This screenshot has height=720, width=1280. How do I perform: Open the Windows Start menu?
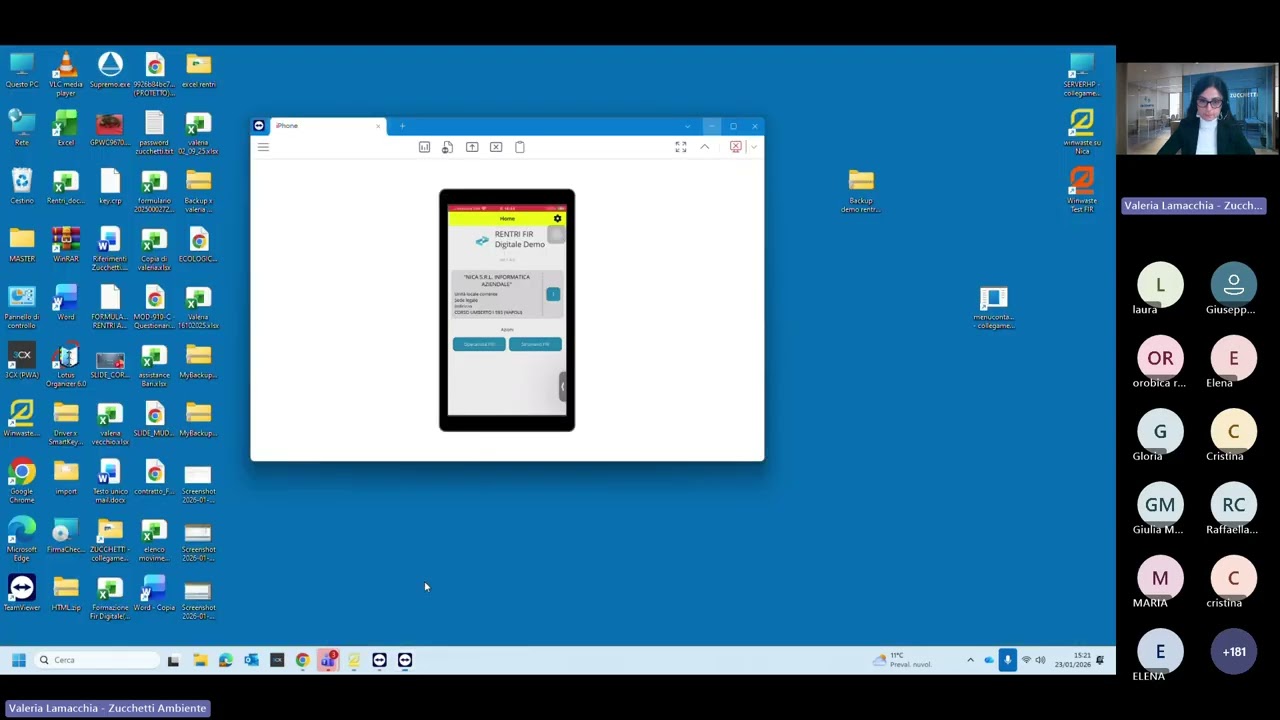point(18,660)
